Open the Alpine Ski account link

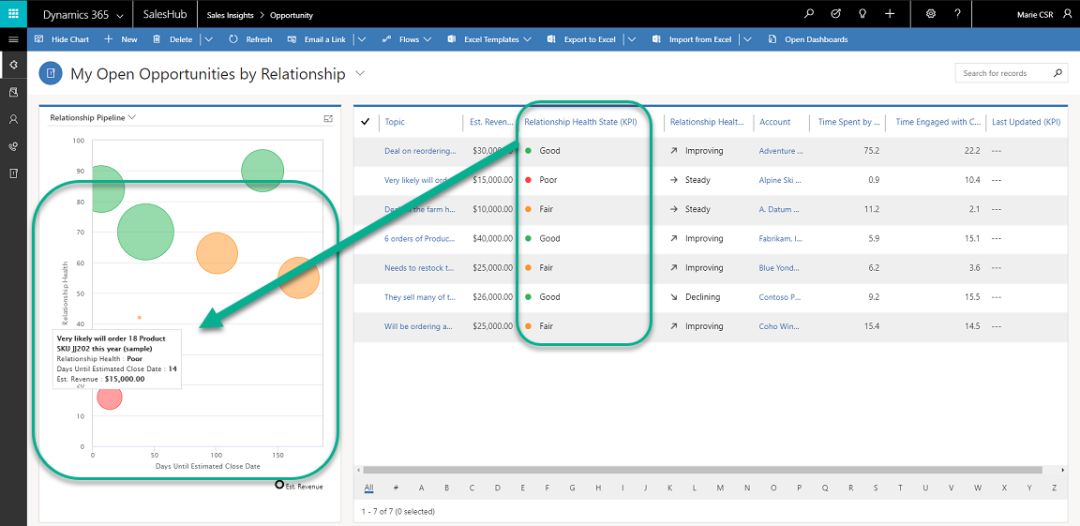click(780, 180)
